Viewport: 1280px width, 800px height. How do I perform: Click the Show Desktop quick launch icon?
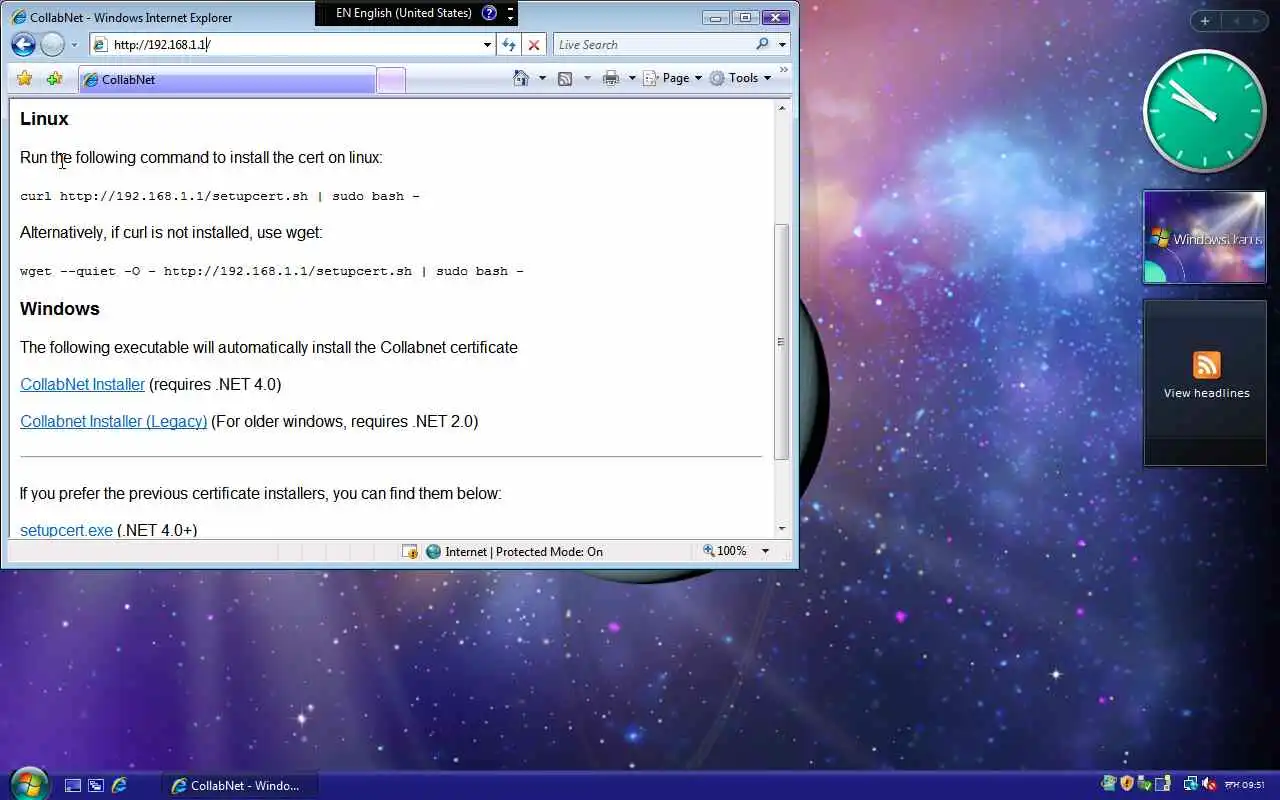[x=73, y=785]
